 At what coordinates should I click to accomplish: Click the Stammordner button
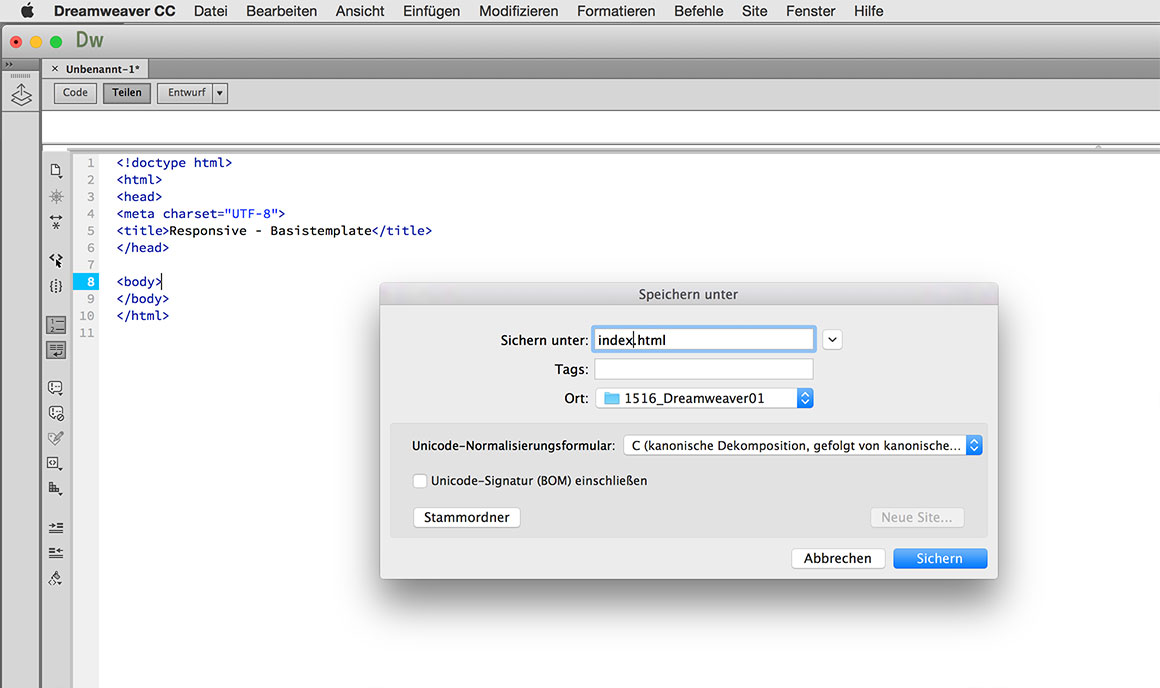[466, 518]
